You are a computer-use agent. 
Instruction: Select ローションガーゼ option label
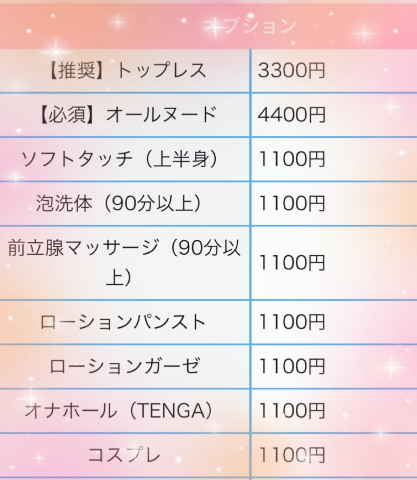[x=125, y=366]
